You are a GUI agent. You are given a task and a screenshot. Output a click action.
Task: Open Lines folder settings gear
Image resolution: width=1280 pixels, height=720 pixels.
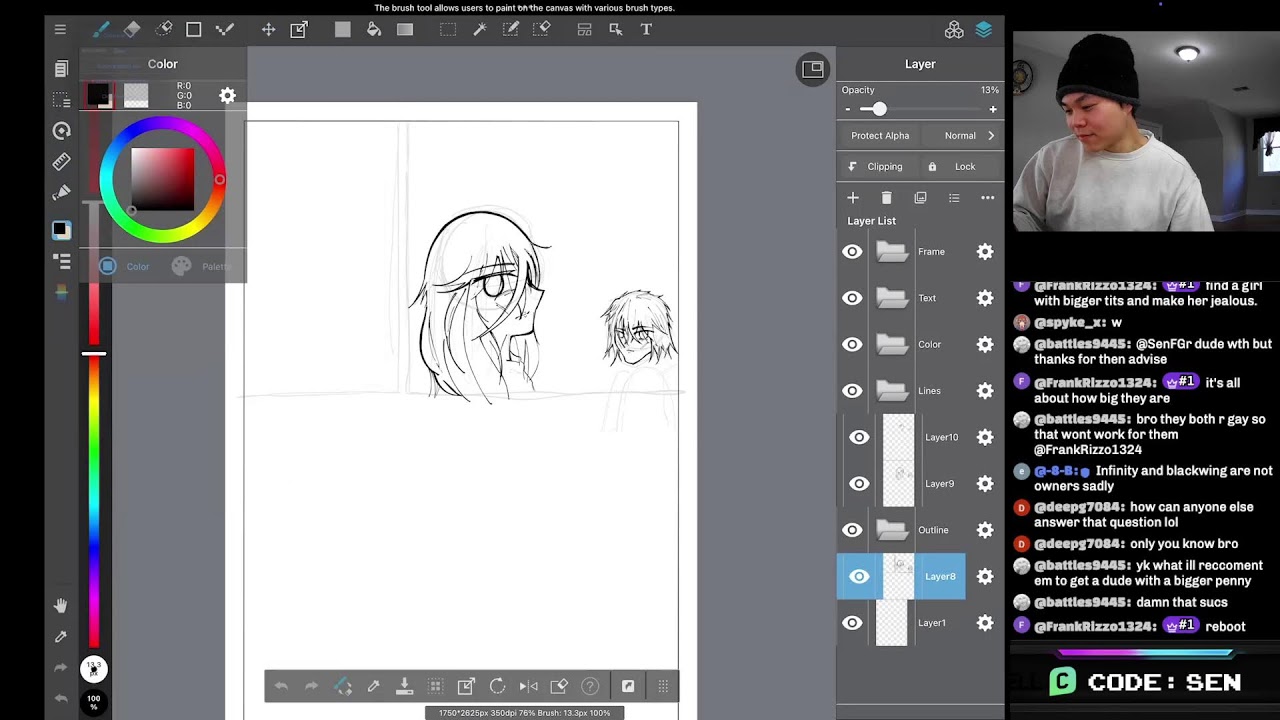click(x=985, y=391)
